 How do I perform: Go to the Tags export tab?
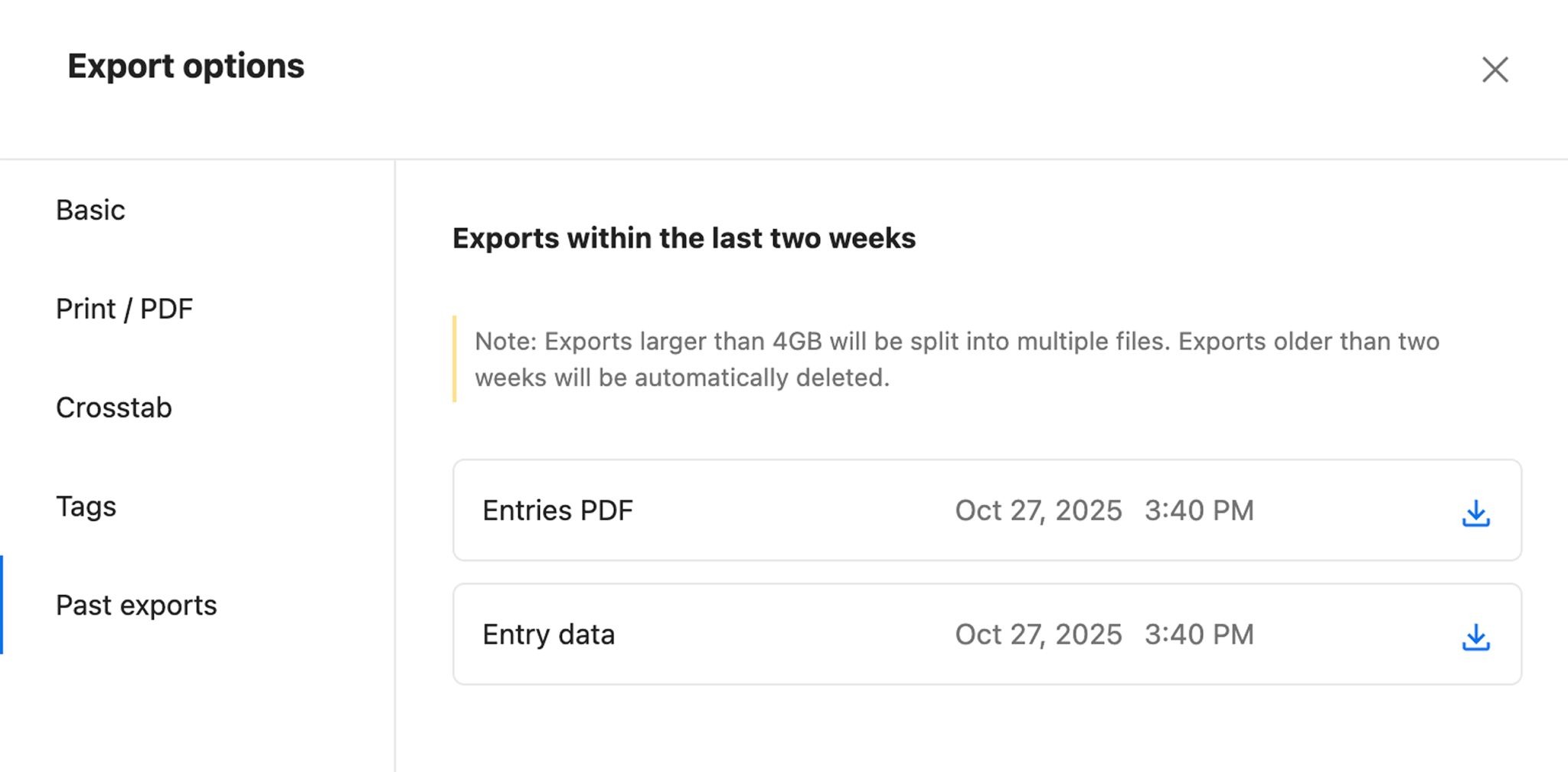[86, 506]
